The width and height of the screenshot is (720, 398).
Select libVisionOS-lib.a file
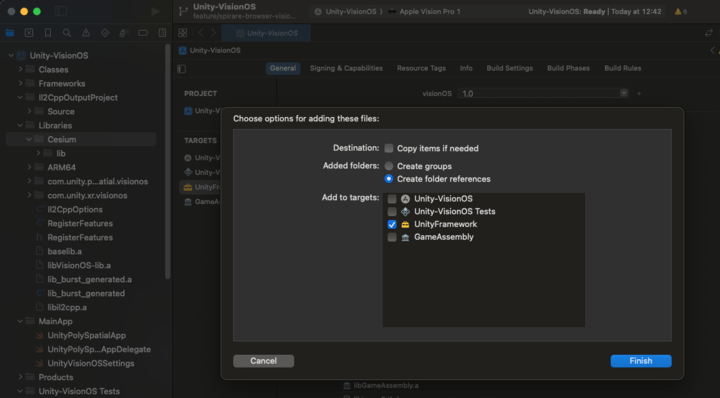(x=79, y=265)
